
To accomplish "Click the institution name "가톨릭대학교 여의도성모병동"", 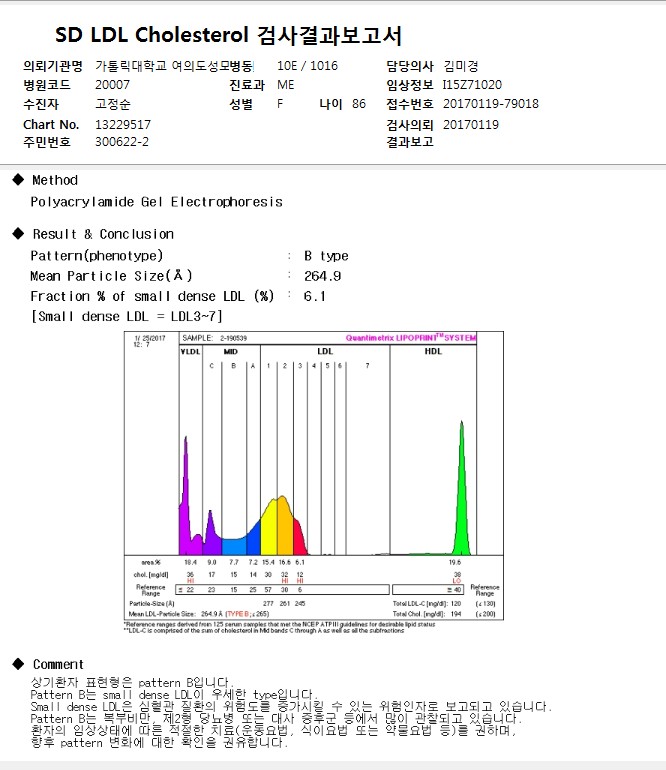I will [x=175, y=66].
